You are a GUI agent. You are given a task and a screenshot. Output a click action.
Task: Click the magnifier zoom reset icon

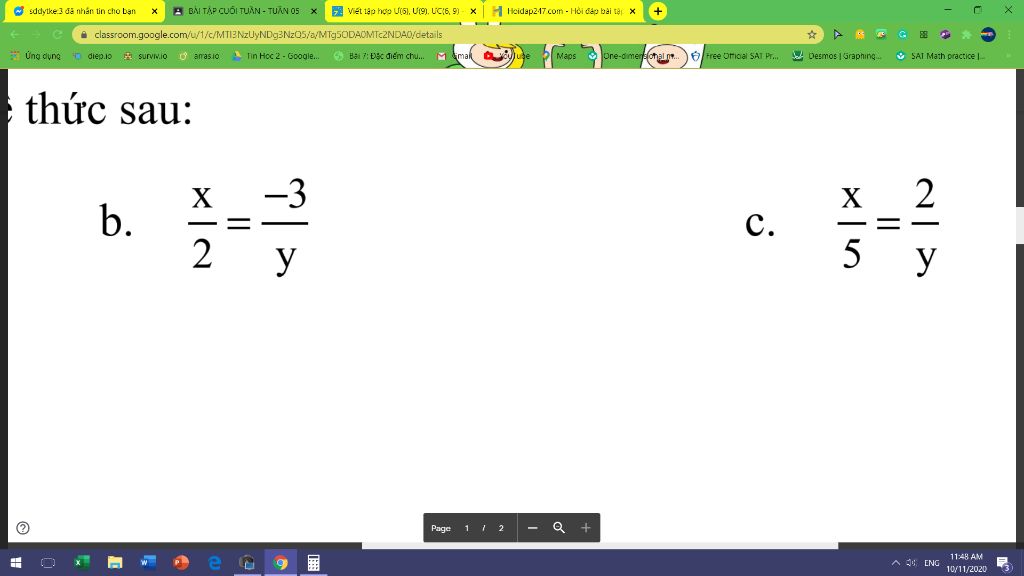click(x=559, y=528)
